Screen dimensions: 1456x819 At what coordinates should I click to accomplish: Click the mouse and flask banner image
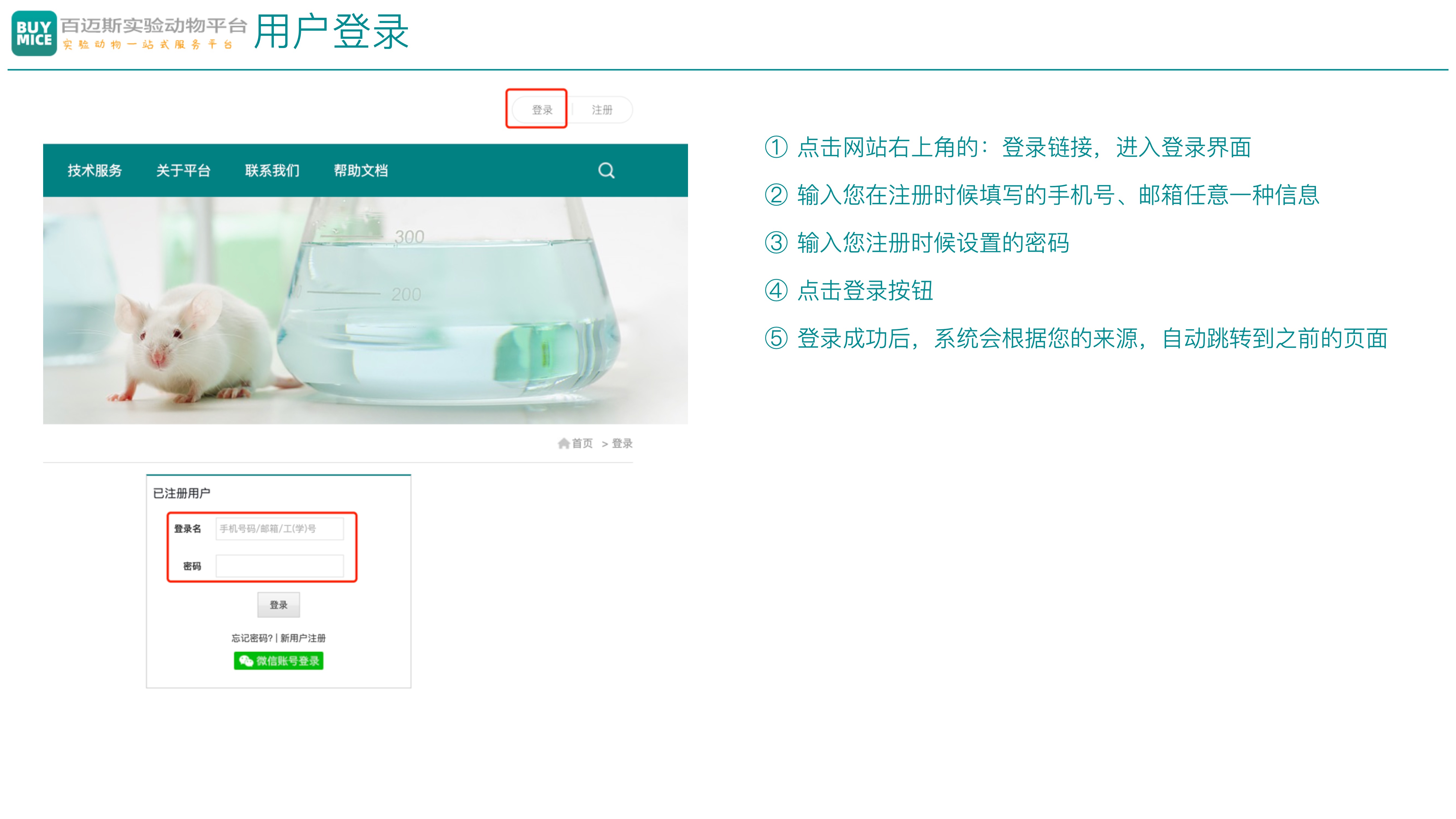pos(366,310)
